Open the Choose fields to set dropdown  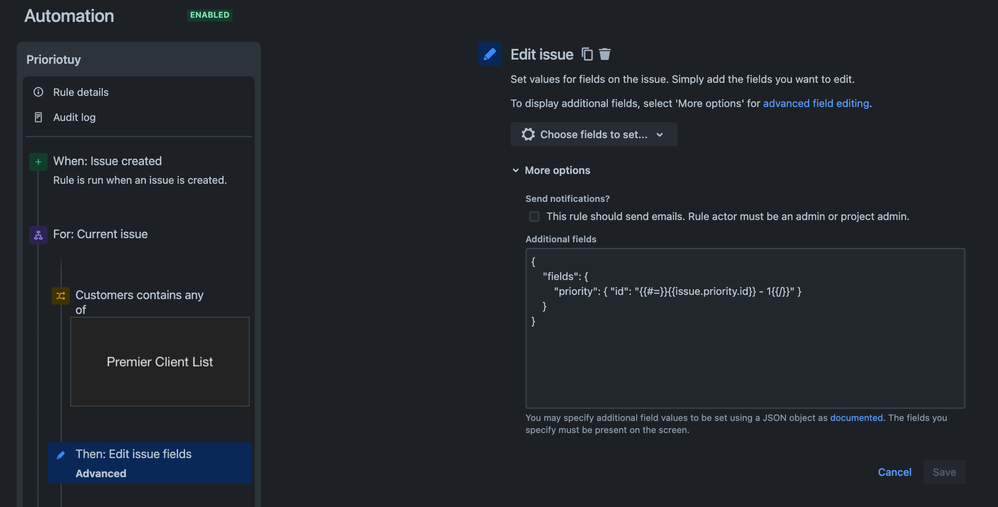[x=594, y=134]
